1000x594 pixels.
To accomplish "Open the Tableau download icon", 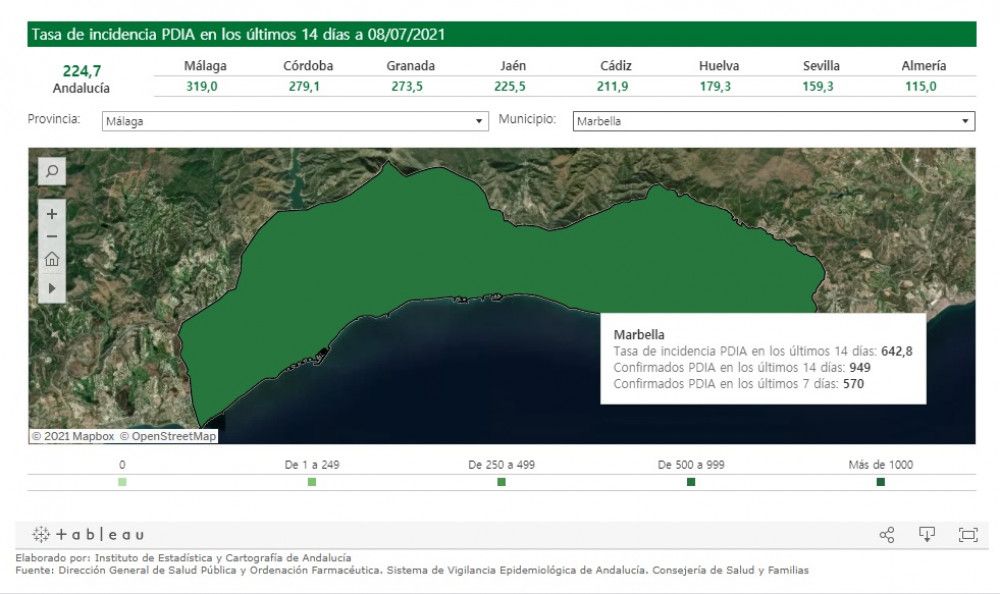I will tap(927, 535).
